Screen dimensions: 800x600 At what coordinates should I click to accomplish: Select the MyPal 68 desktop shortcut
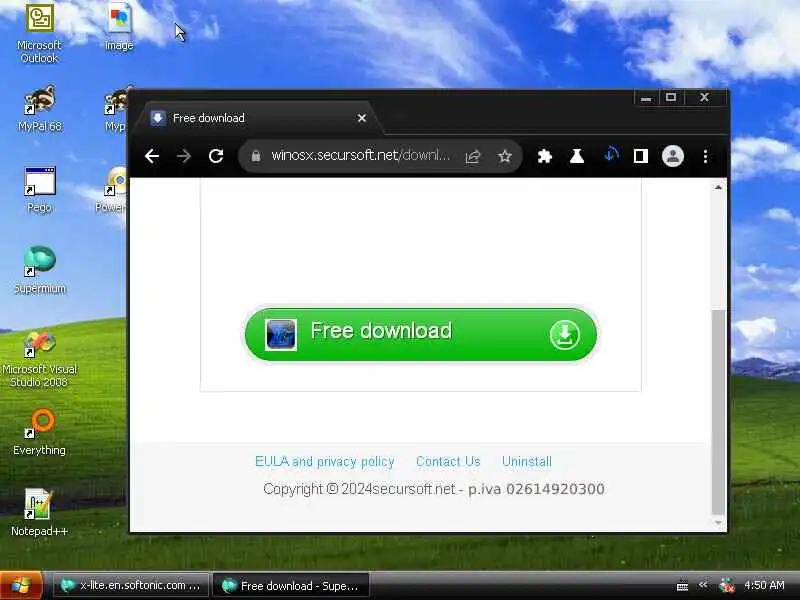point(39,108)
